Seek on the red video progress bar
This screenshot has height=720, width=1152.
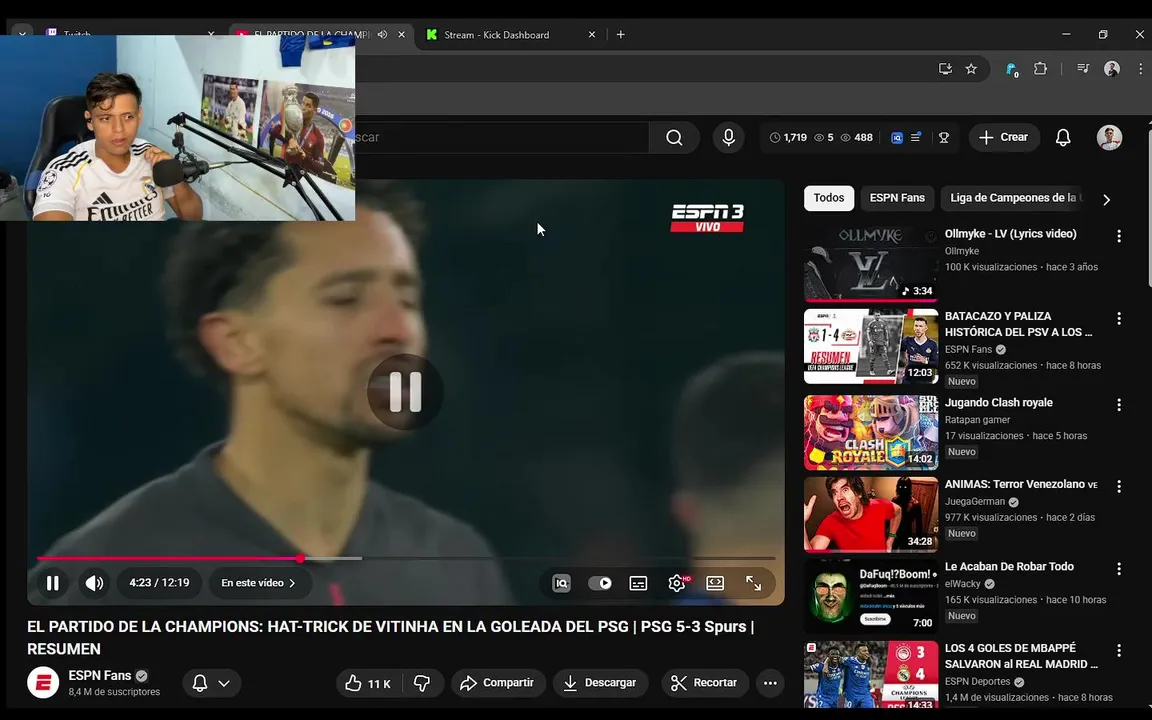[406, 558]
